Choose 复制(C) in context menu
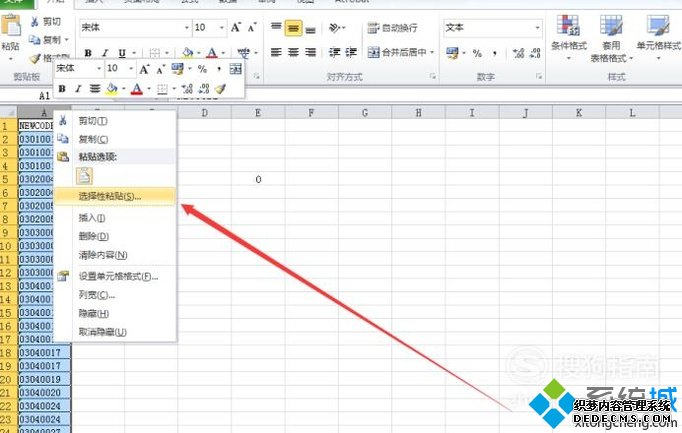This screenshot has width=682, height=433. click(116, 139)
